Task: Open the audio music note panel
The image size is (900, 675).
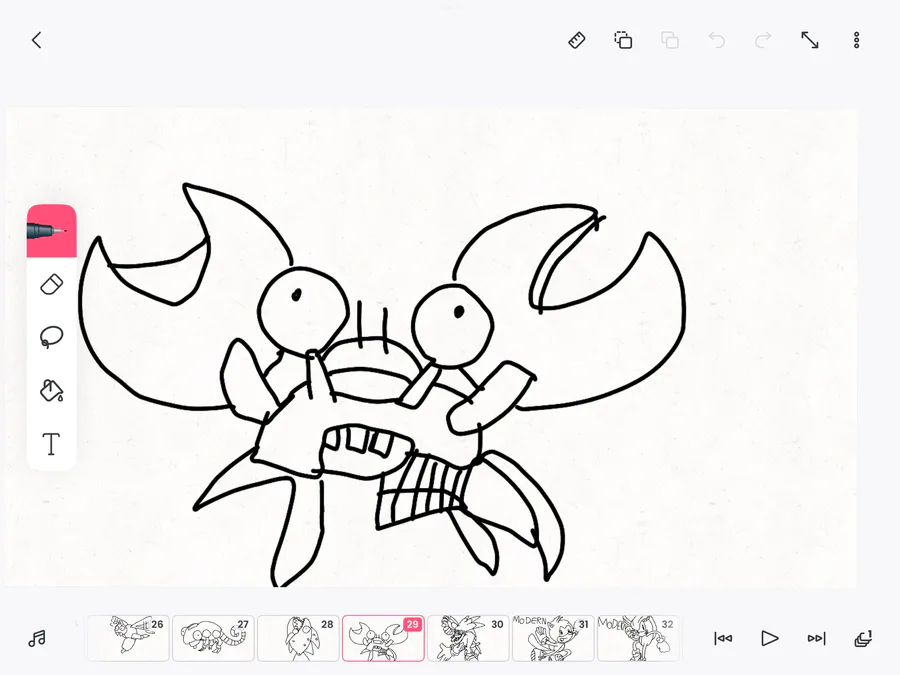Action: (37, 638)
